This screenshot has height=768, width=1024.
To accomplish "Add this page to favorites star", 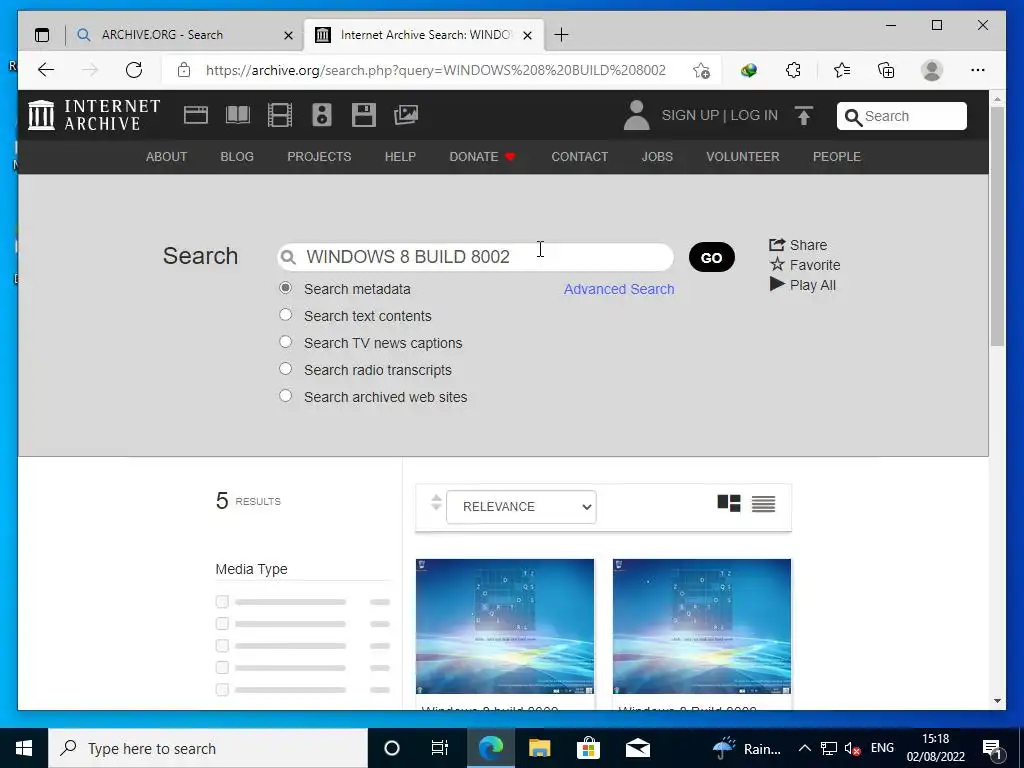I will (x=701, y=71).
